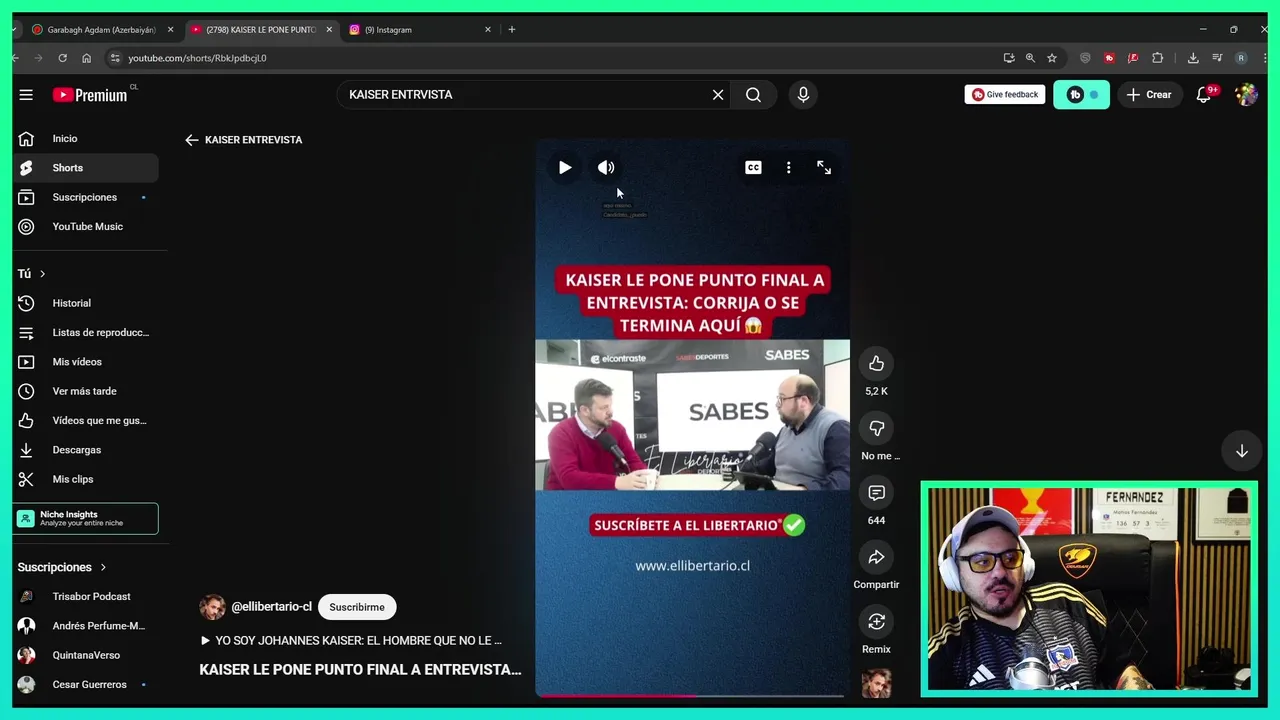Open the 644 comments panel
This screenshot has width=1280, height=720.
(x=876, y=493)
